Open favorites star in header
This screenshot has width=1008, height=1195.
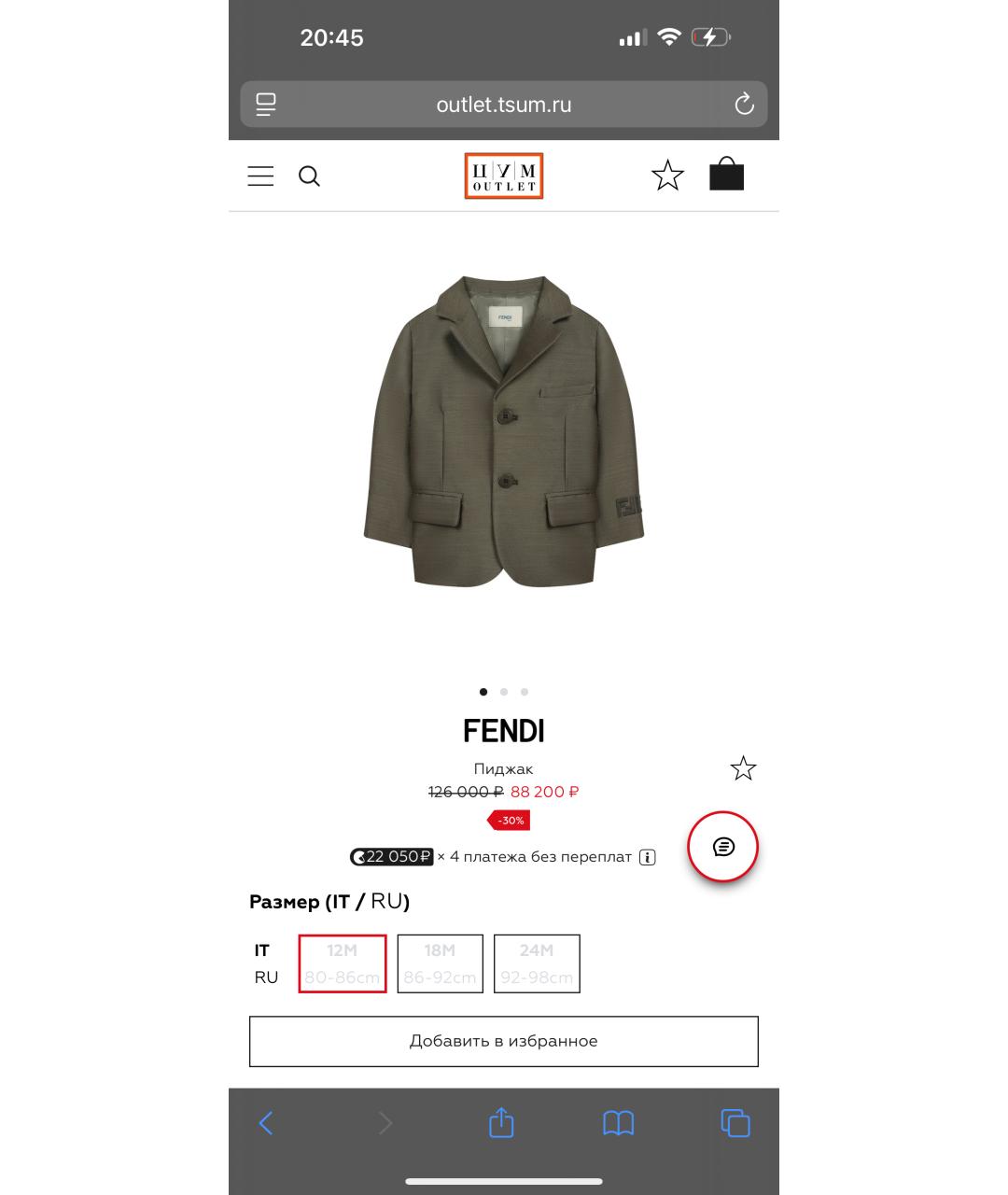click(x=667, y=176)
